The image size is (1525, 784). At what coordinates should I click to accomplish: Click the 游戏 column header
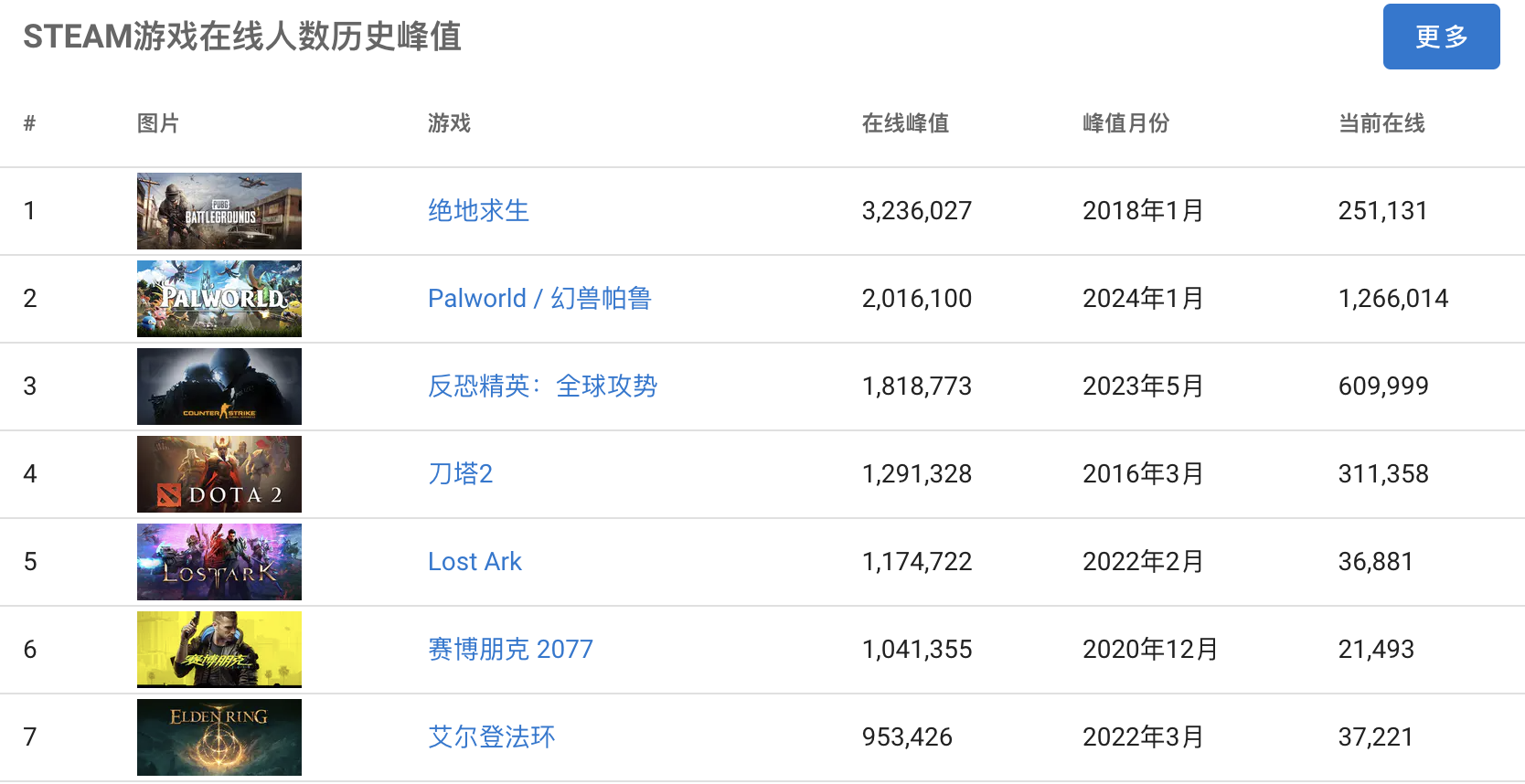click(449, 123)
